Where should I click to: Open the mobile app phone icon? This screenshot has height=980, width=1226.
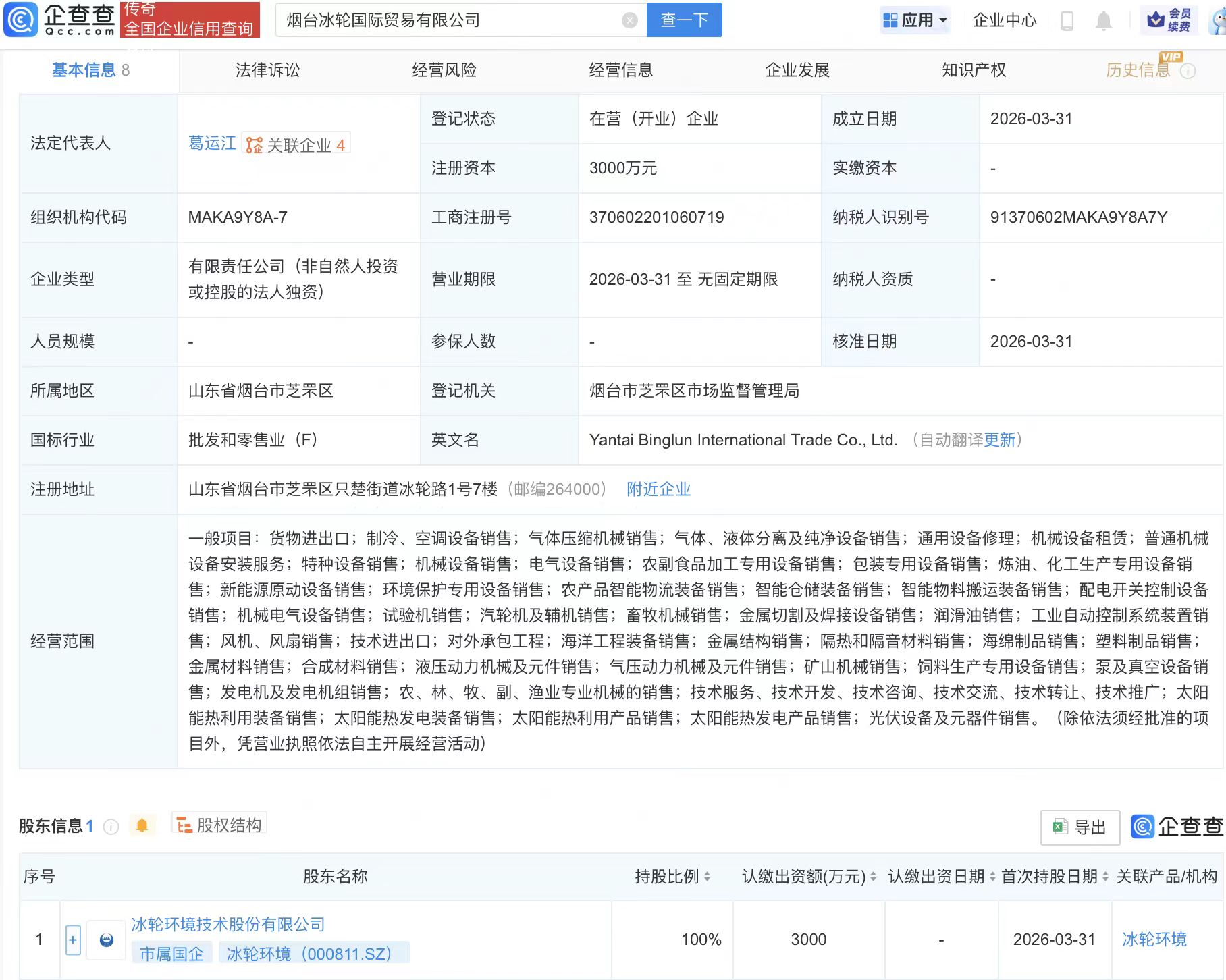tap(1067, 20)
